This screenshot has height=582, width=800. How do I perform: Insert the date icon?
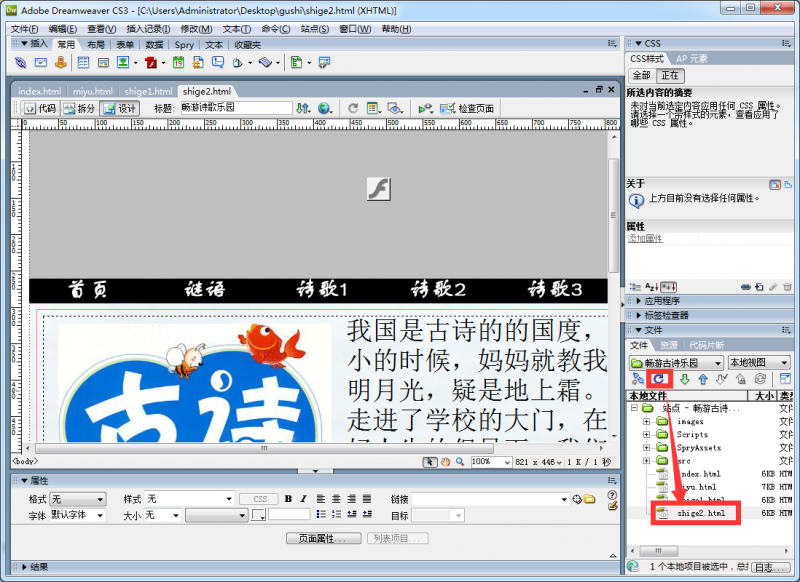click(x=178, y=63)
